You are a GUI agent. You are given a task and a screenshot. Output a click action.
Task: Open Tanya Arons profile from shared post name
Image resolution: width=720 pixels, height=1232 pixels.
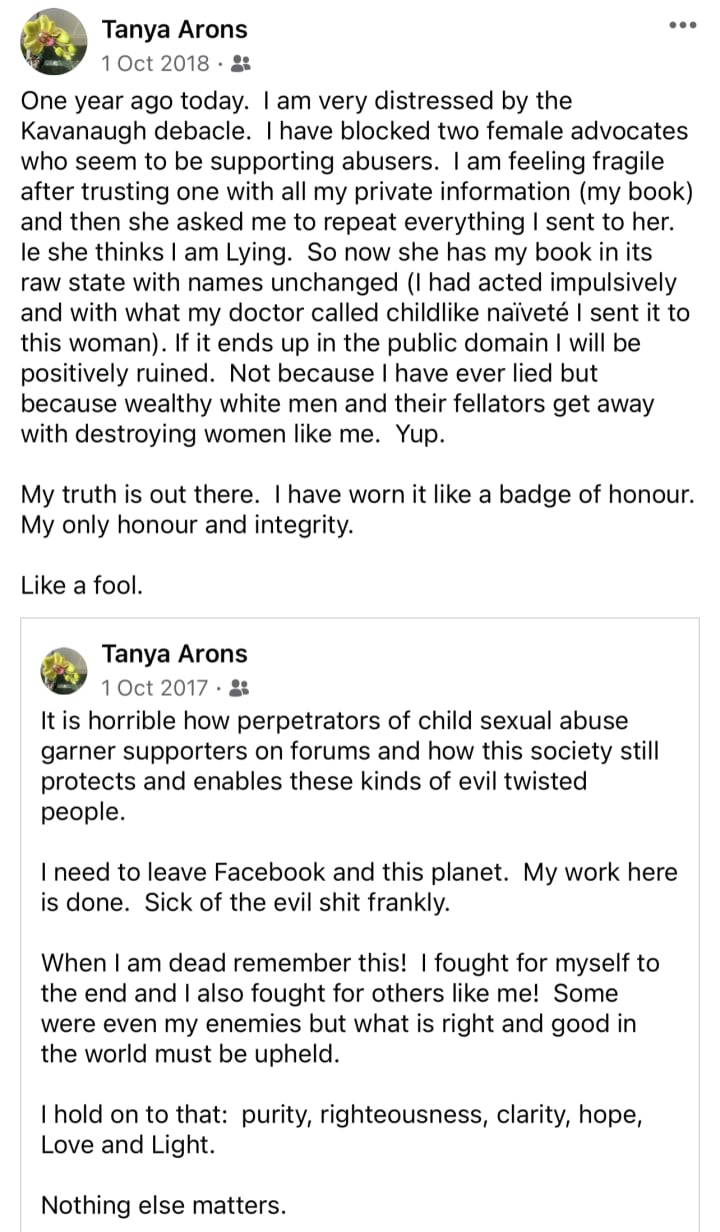(174, 654)
